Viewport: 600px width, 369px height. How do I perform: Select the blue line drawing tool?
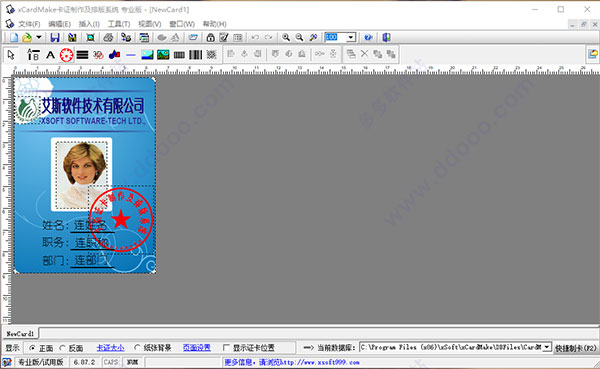pos(131,55)
